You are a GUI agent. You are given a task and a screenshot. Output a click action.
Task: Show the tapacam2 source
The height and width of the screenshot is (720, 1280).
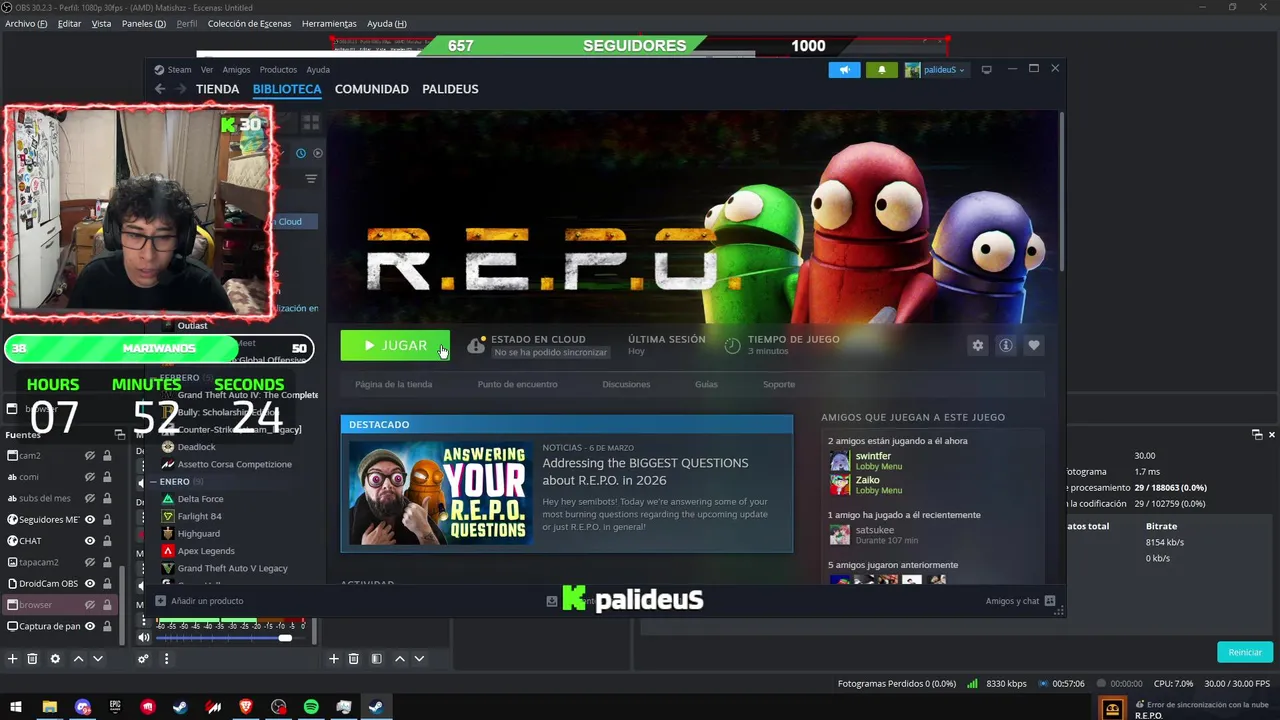coord(90,562)
